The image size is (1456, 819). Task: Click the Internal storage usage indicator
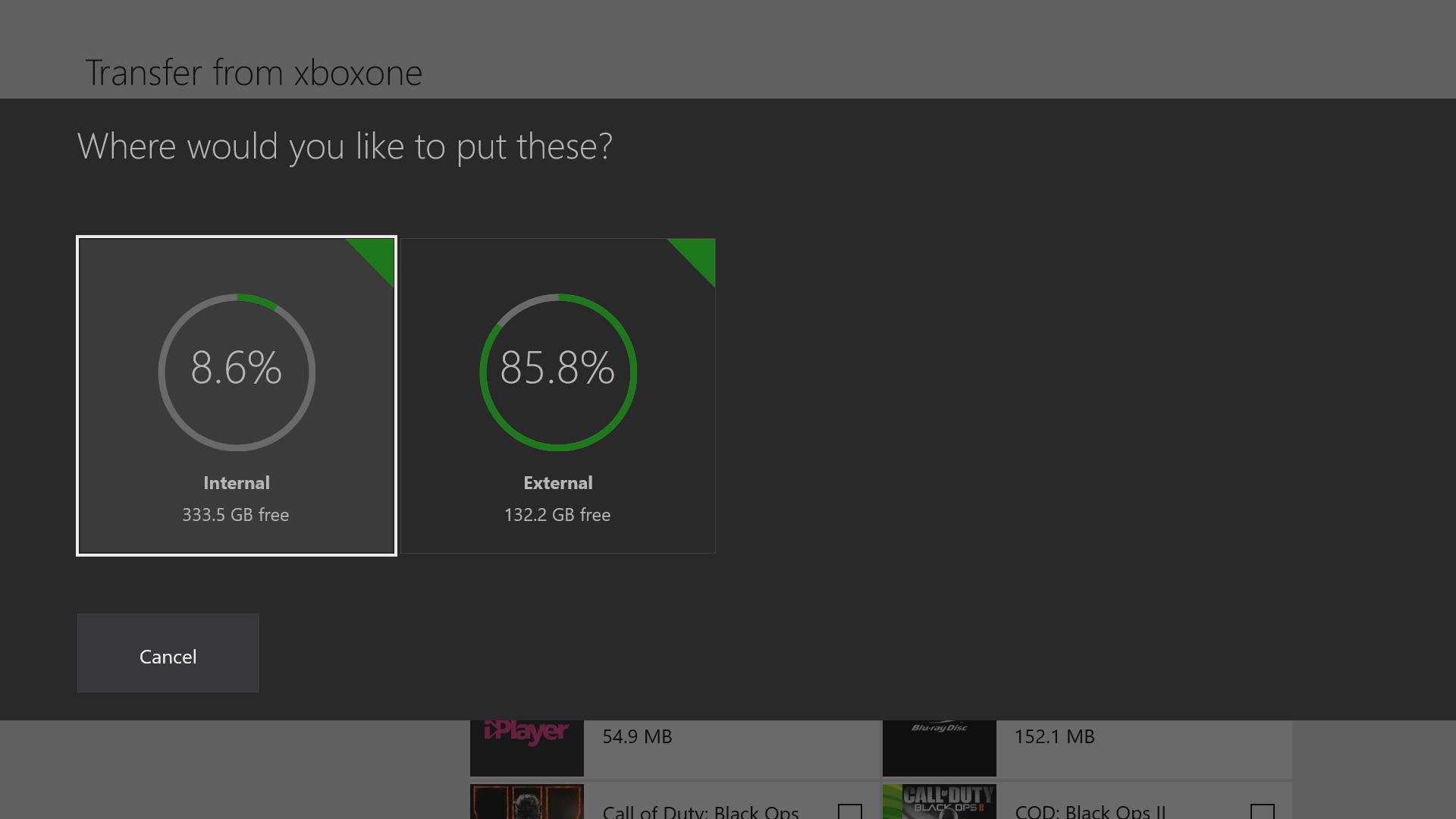point(237,372)
